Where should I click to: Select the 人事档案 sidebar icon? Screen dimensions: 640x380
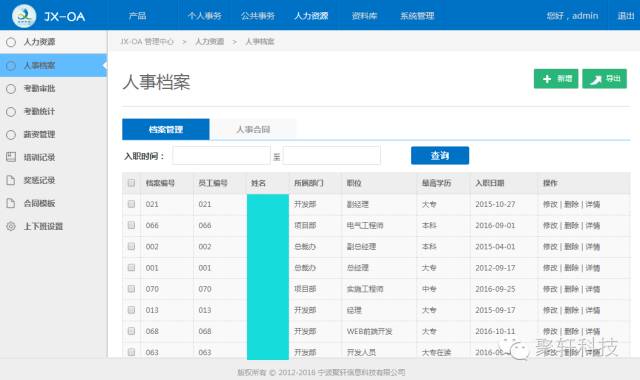tap(11, 65)
